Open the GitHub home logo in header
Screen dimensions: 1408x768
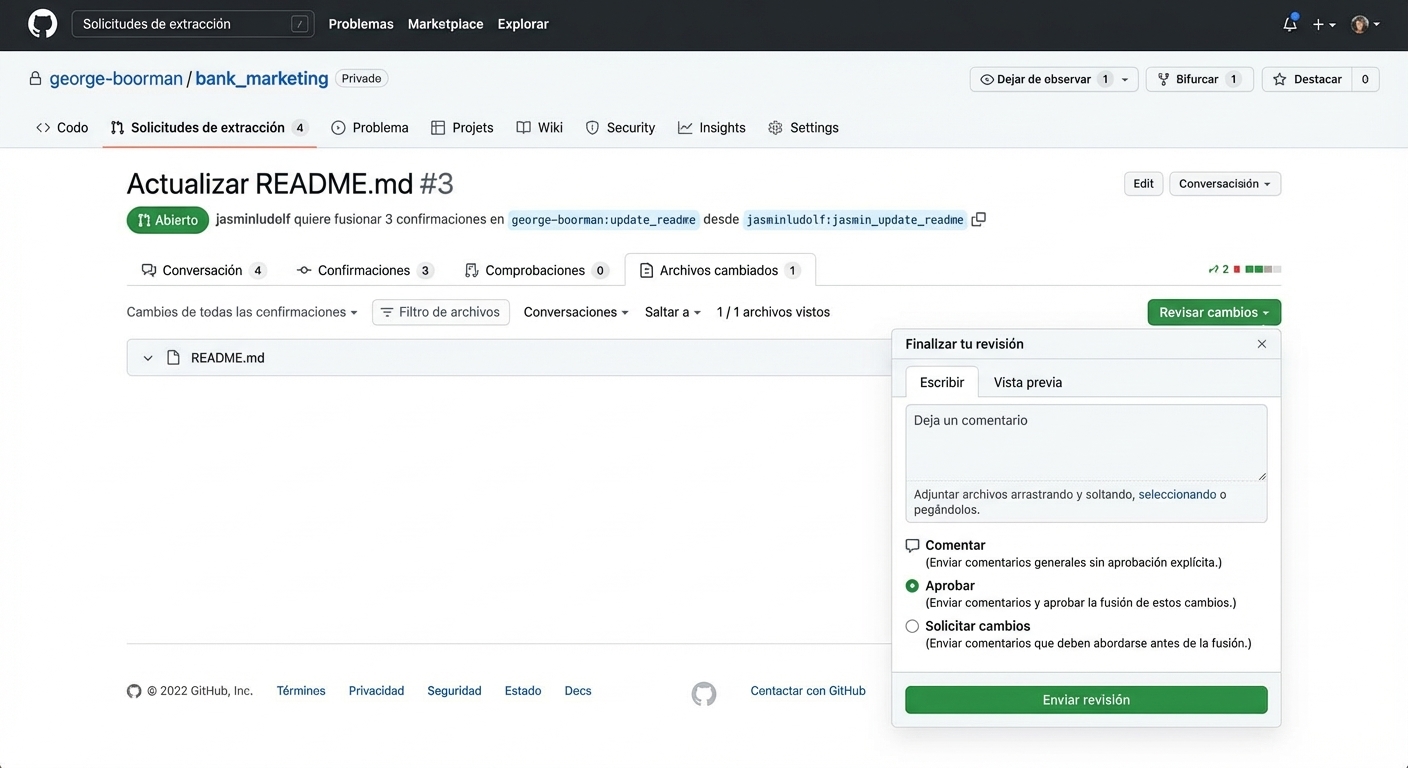42,24
